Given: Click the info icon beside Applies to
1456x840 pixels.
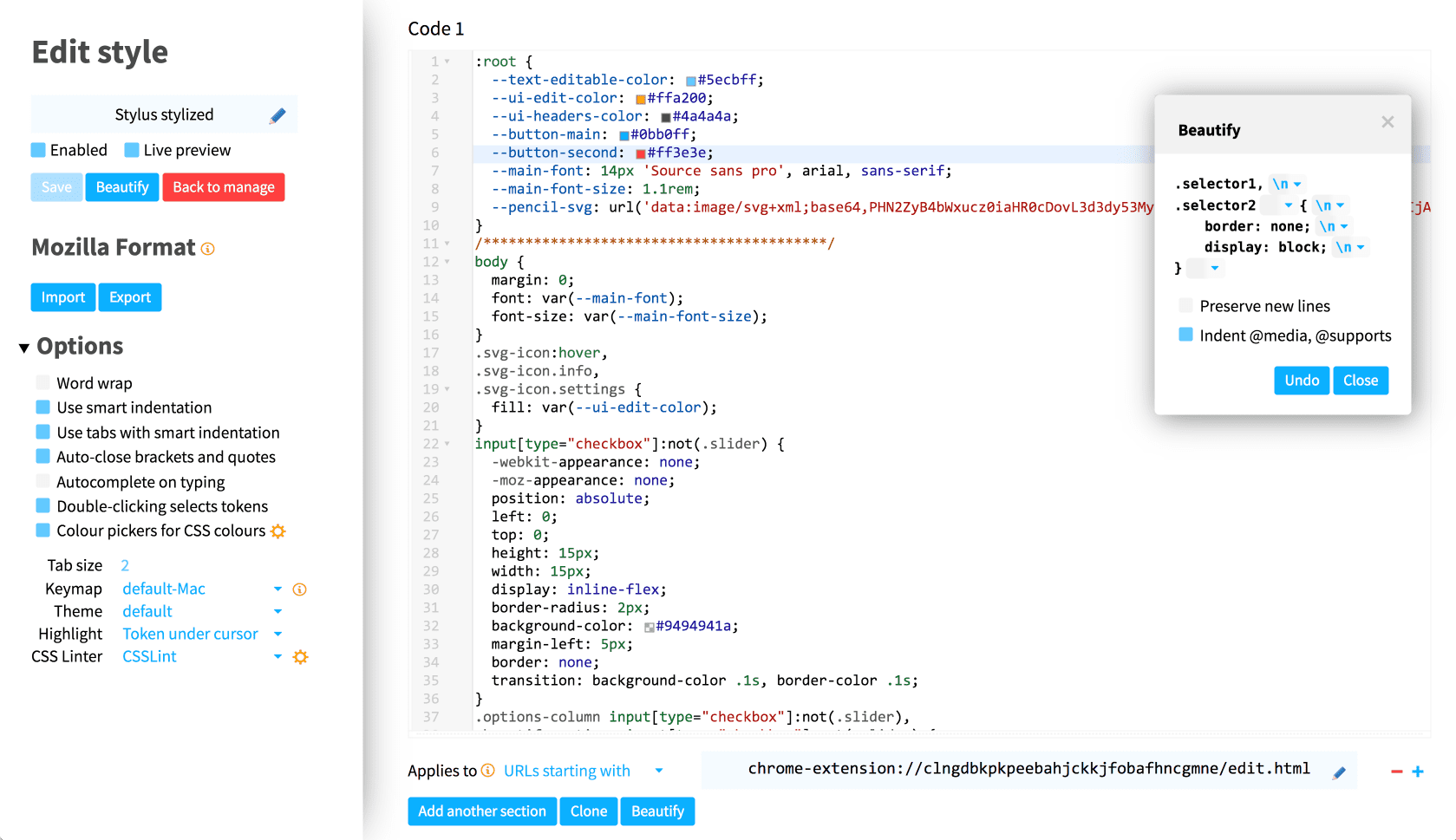Looking at the screenshot, I should pyautogui.click(x=489, y=770).
